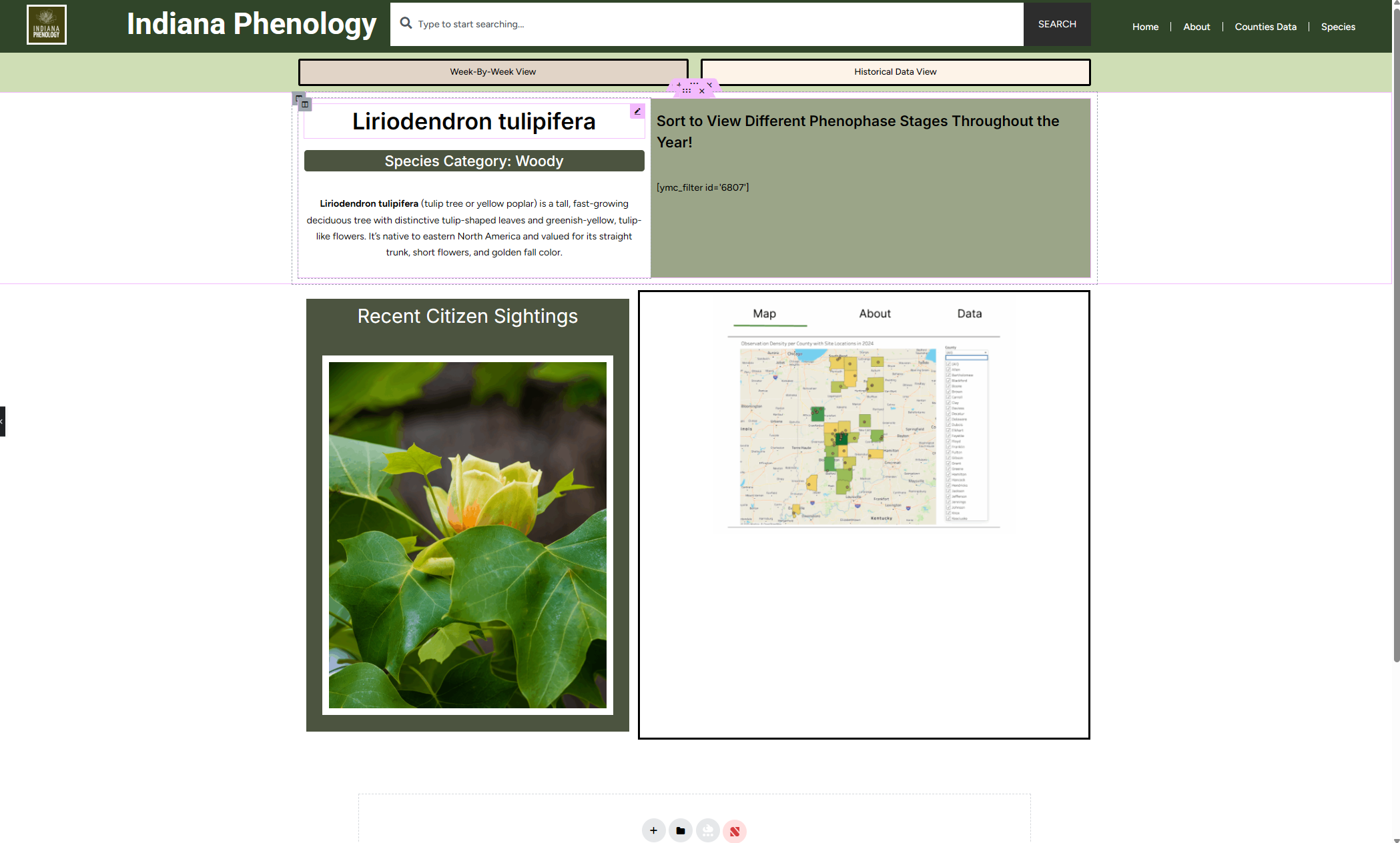Toggle the Brown county checkbox
Image resolution: width=1400 pixels, height=843 pixels.
(x=948, y=391)
